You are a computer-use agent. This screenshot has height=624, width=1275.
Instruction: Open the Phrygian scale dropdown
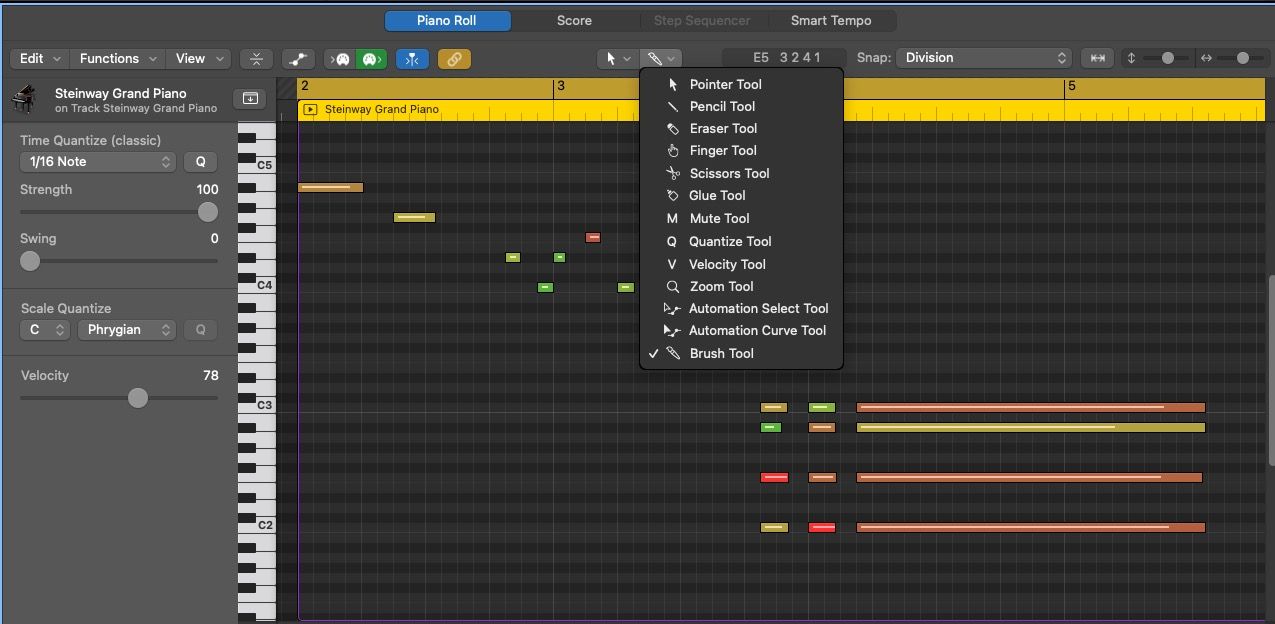[126, 329]
